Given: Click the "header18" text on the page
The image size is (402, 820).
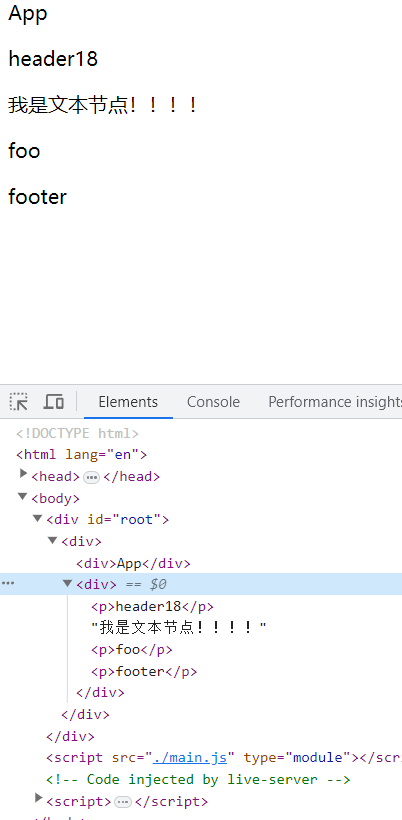Looking at the screenshot, I should (53, 59).
